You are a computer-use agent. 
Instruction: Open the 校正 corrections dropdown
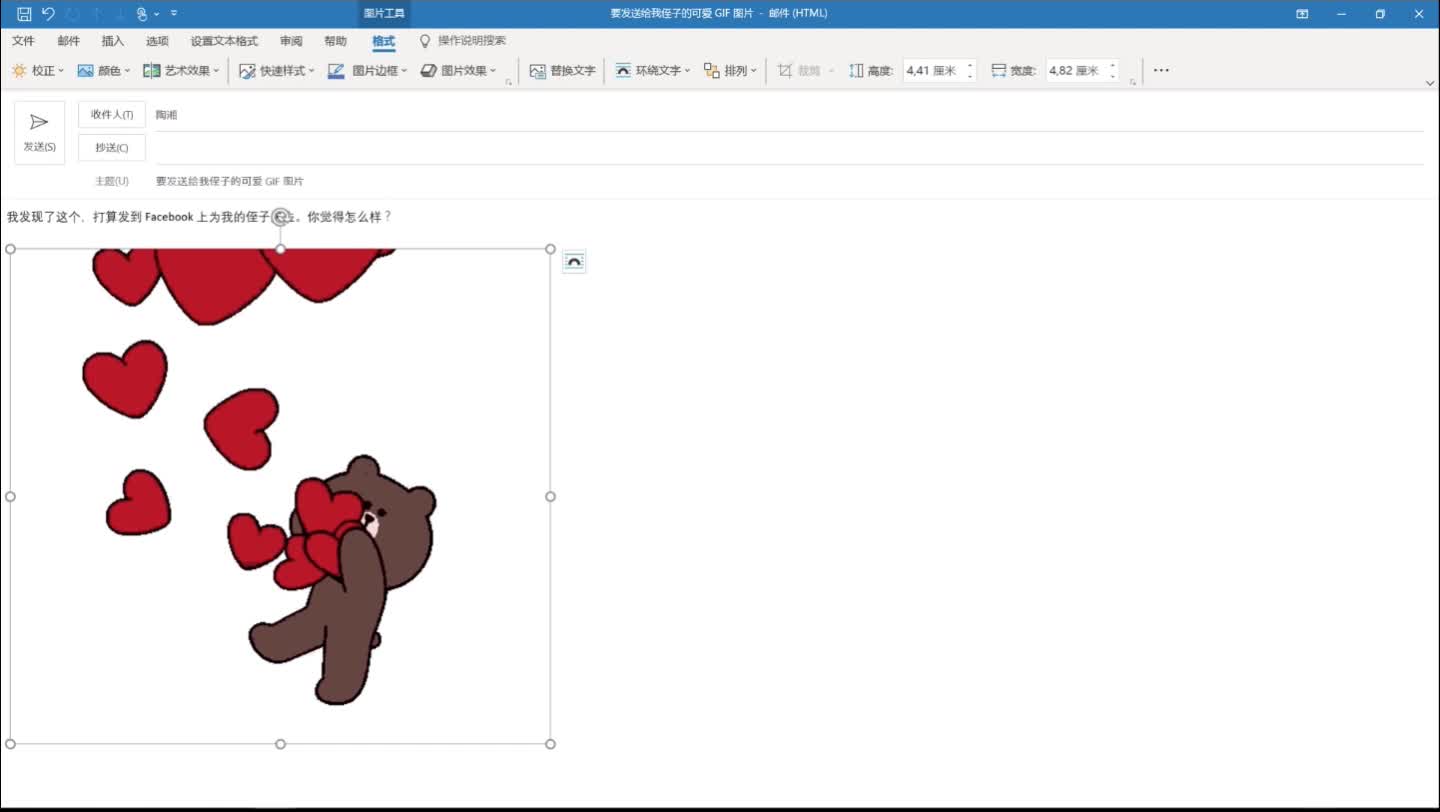coord(38,71)
